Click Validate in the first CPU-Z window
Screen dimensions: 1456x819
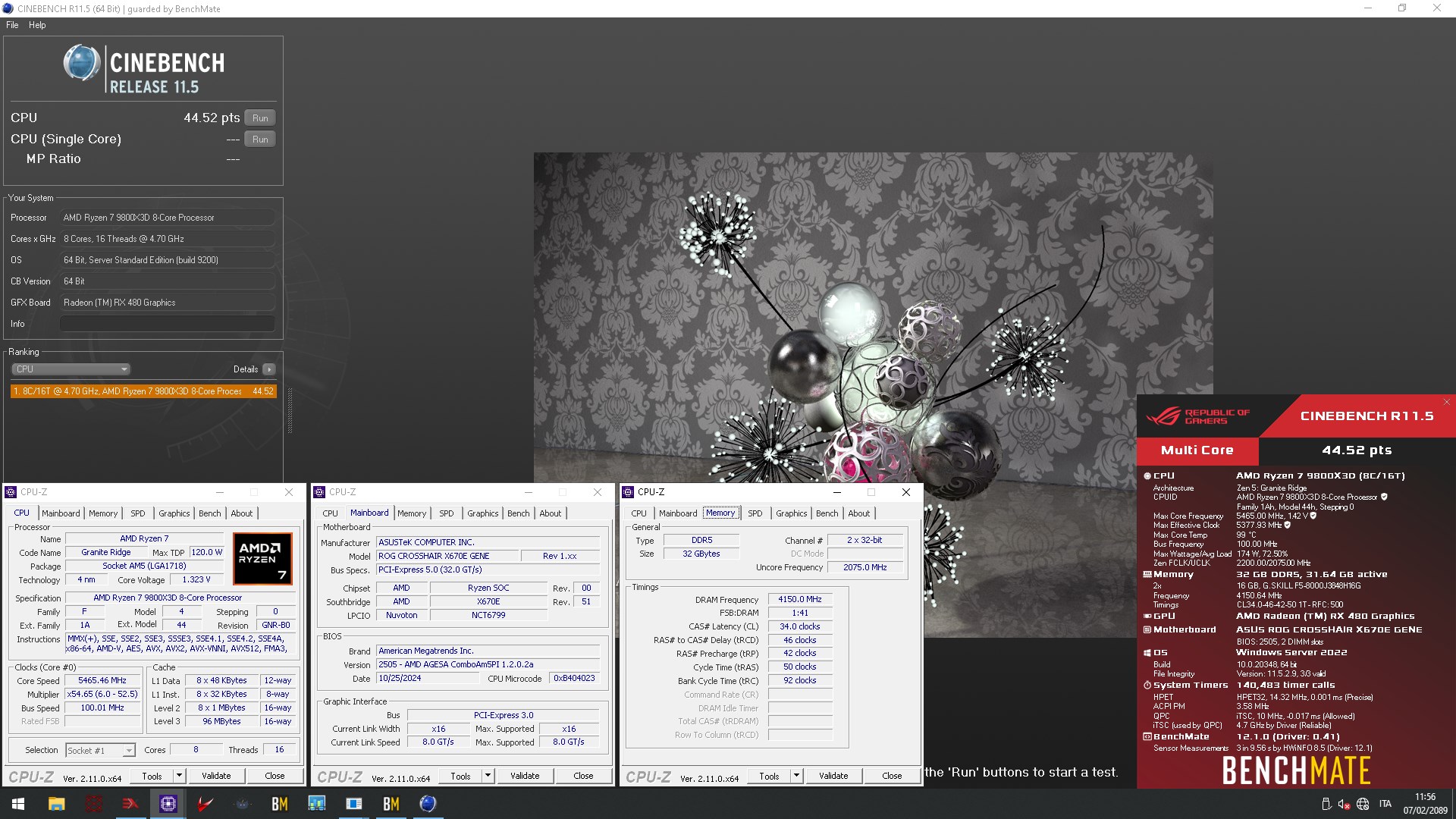pyautogui.click(x=216, y=776)
